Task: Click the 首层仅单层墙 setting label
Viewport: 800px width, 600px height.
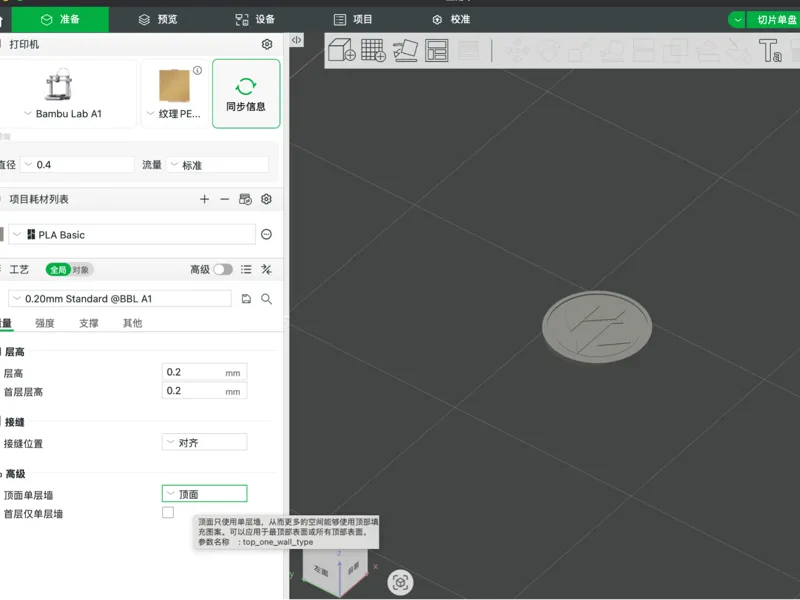Action: [x=33, y=514]
